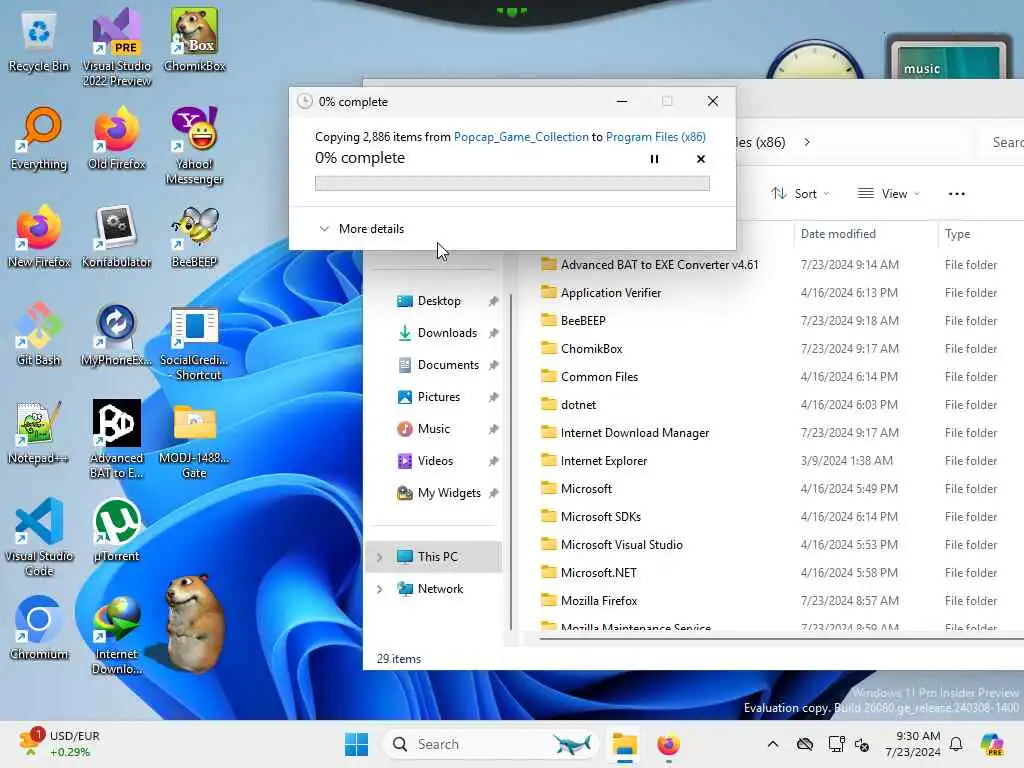Pause the file copy operation
Viewport: 1024px width, 768px height.
[654, 159]
